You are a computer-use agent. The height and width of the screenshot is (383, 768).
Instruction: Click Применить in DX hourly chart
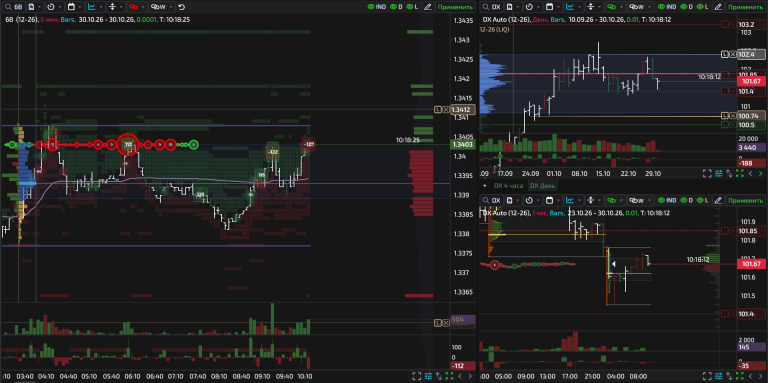745,200
